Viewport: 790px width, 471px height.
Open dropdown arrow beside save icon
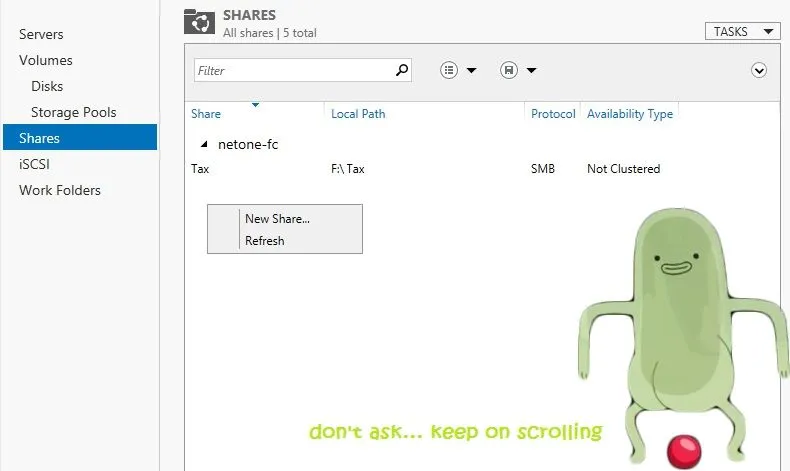coord(532,71)
